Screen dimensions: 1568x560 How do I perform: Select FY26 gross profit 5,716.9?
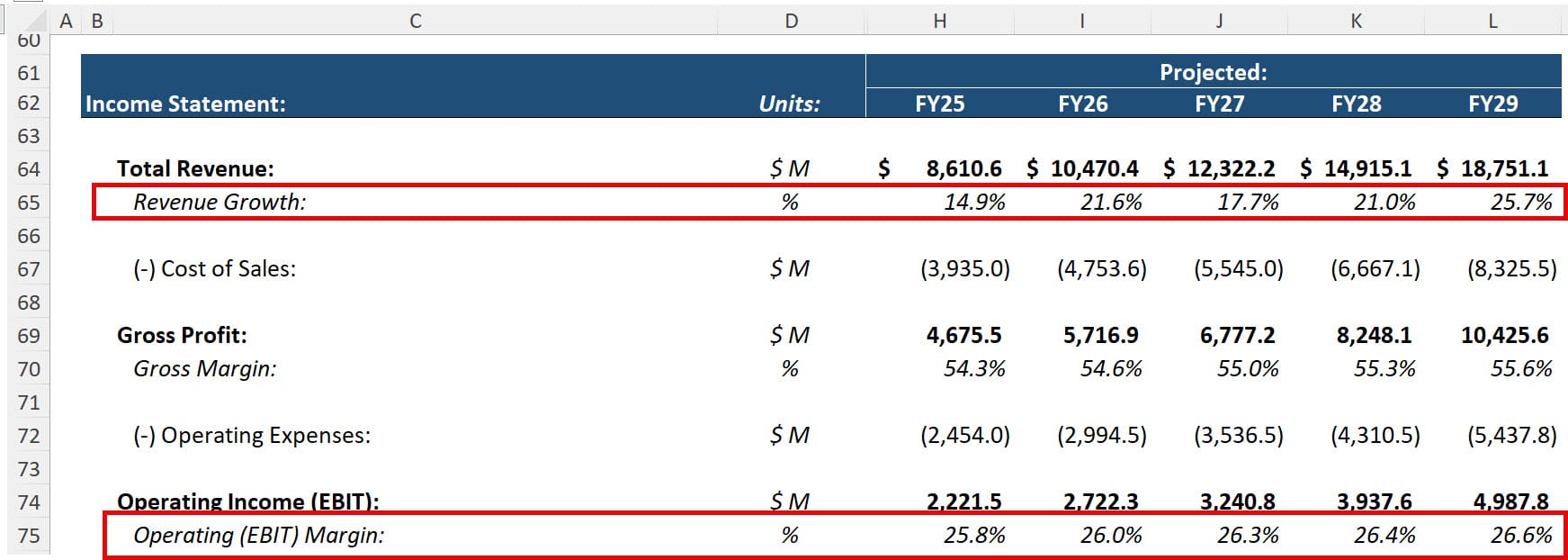coord(1100,335)
